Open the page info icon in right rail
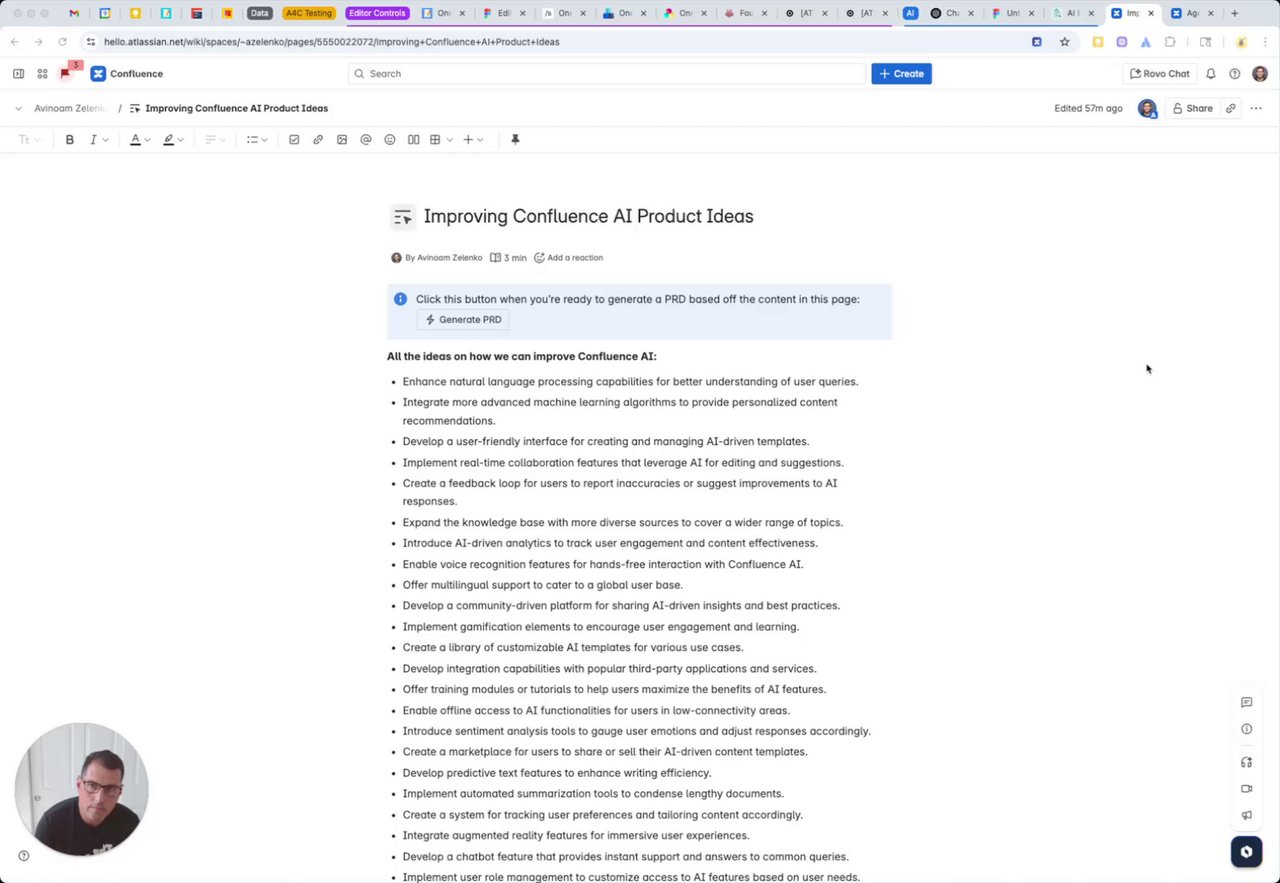 1246,730
